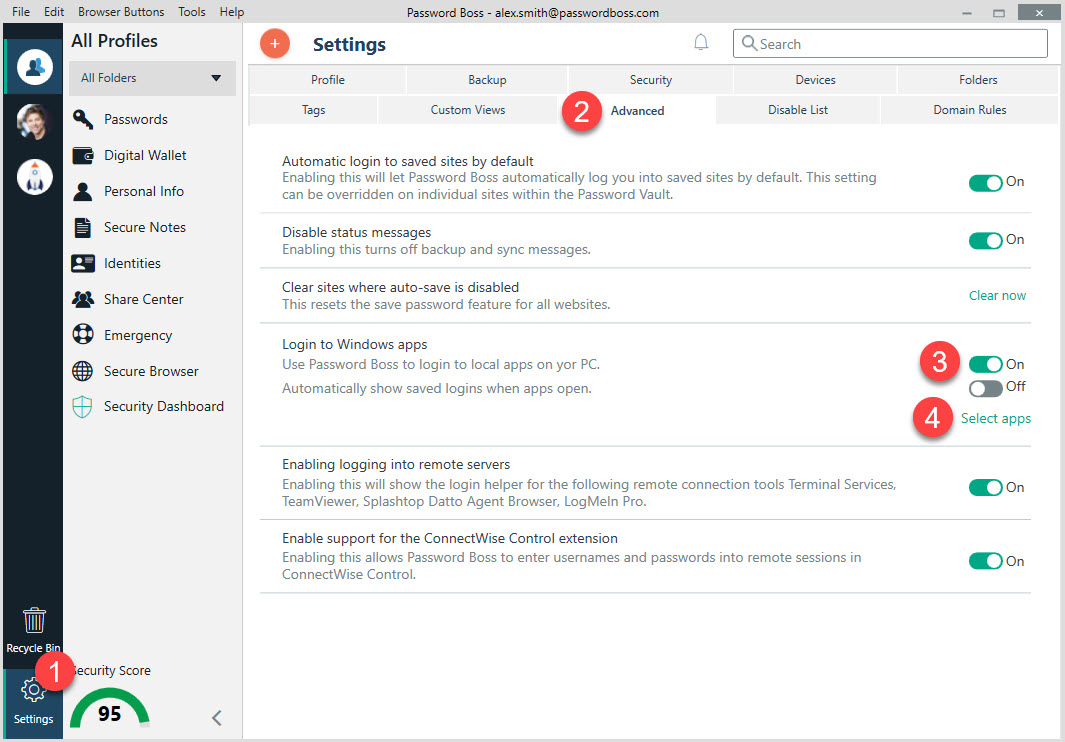Click the Passwords key icon
The width and height of the screenshot is (1065, 742).
pos(83,120)
